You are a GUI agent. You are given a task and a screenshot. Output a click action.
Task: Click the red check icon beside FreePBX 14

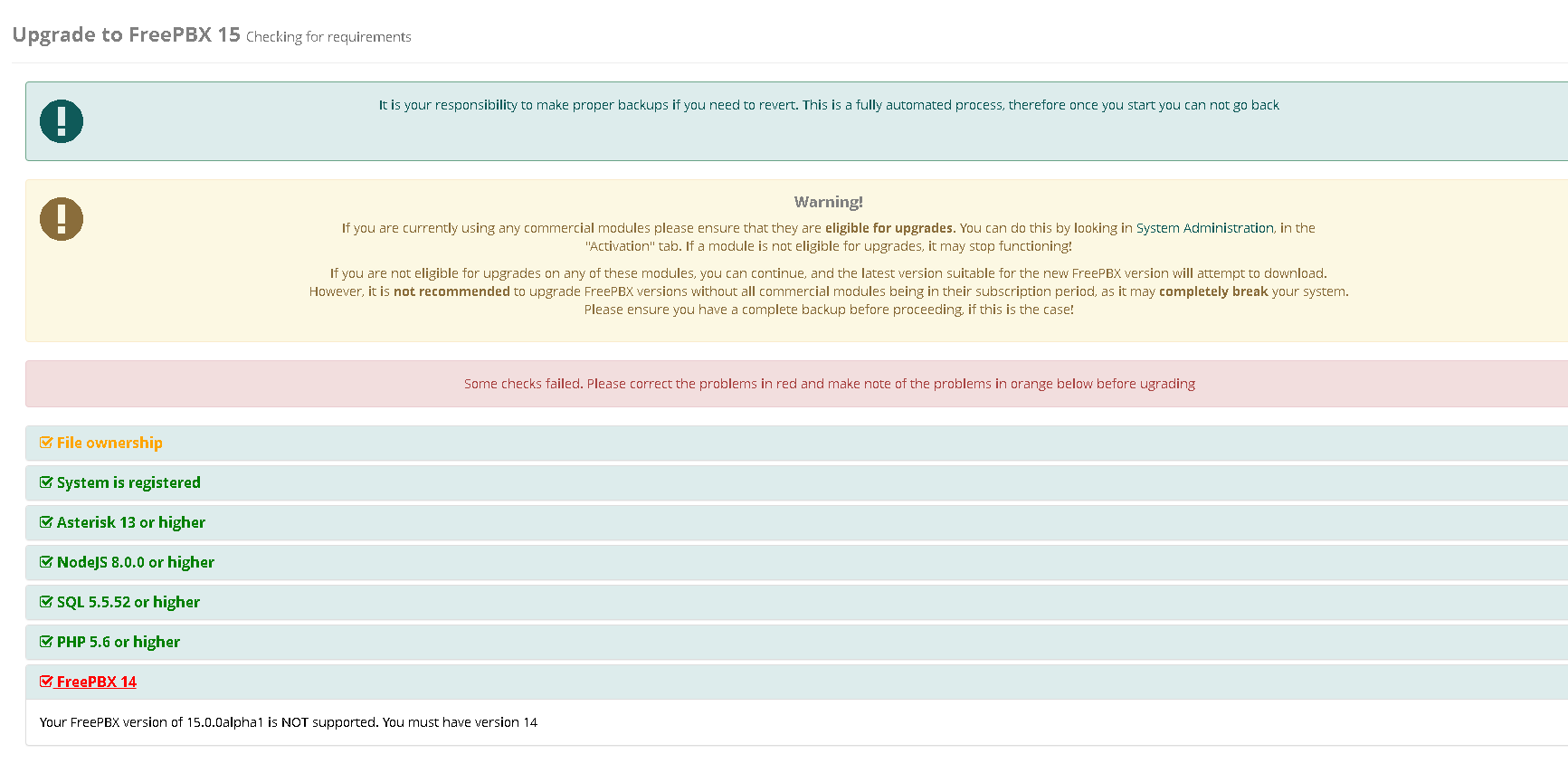coord(46,682)
